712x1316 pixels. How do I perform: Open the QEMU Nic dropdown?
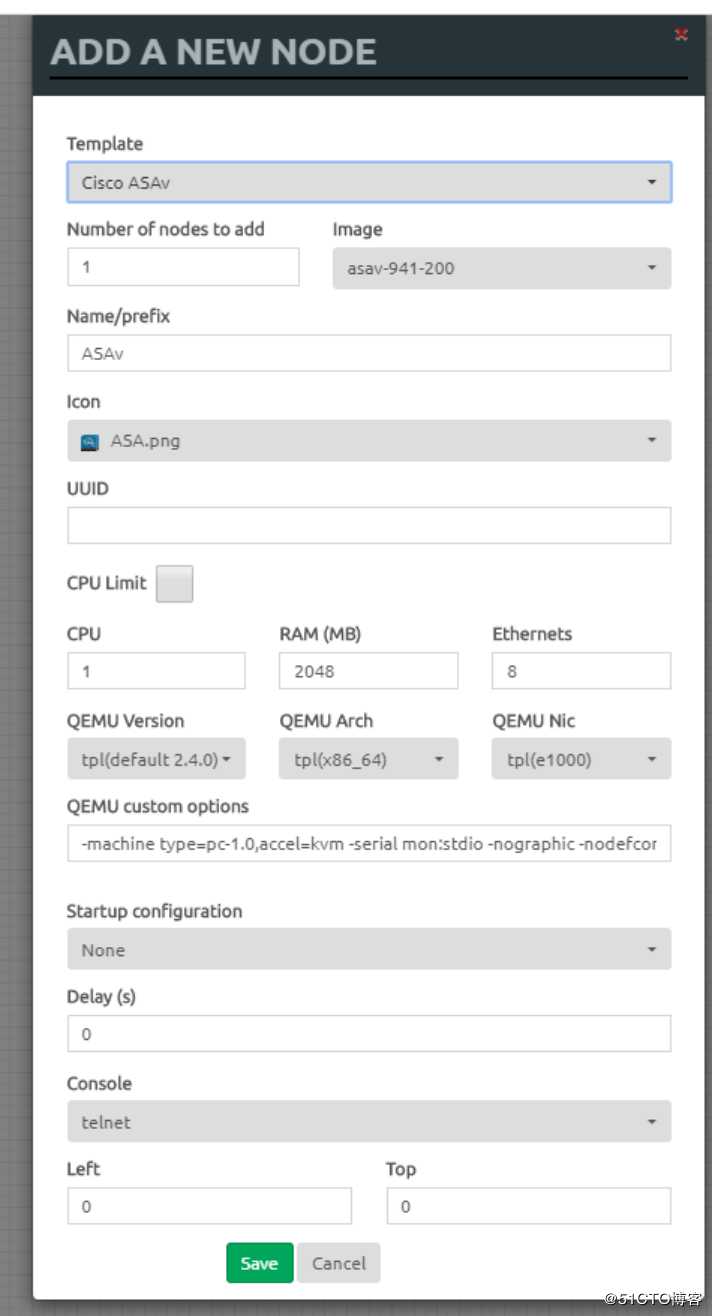coord(581,759)
